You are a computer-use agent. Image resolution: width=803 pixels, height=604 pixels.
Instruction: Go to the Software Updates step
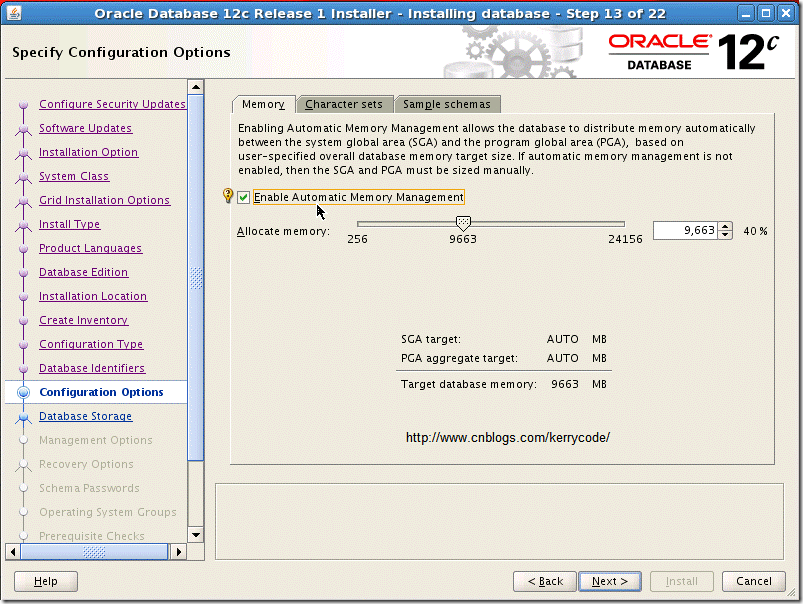[x=86, y=128]
